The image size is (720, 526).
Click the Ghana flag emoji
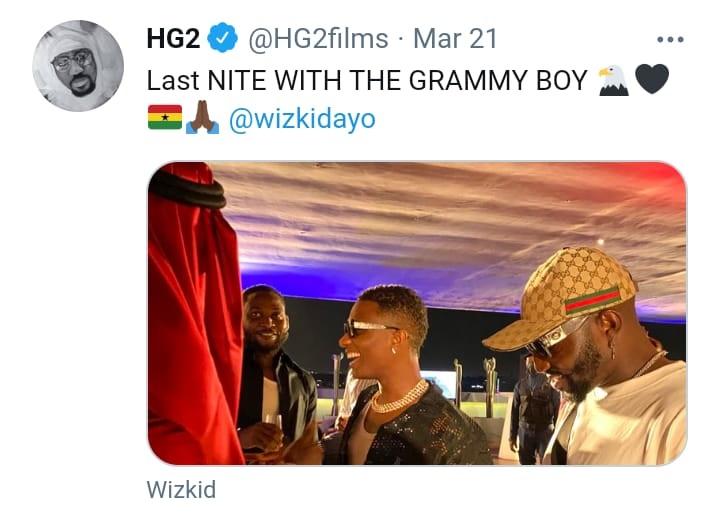click(x=165, y=119)
